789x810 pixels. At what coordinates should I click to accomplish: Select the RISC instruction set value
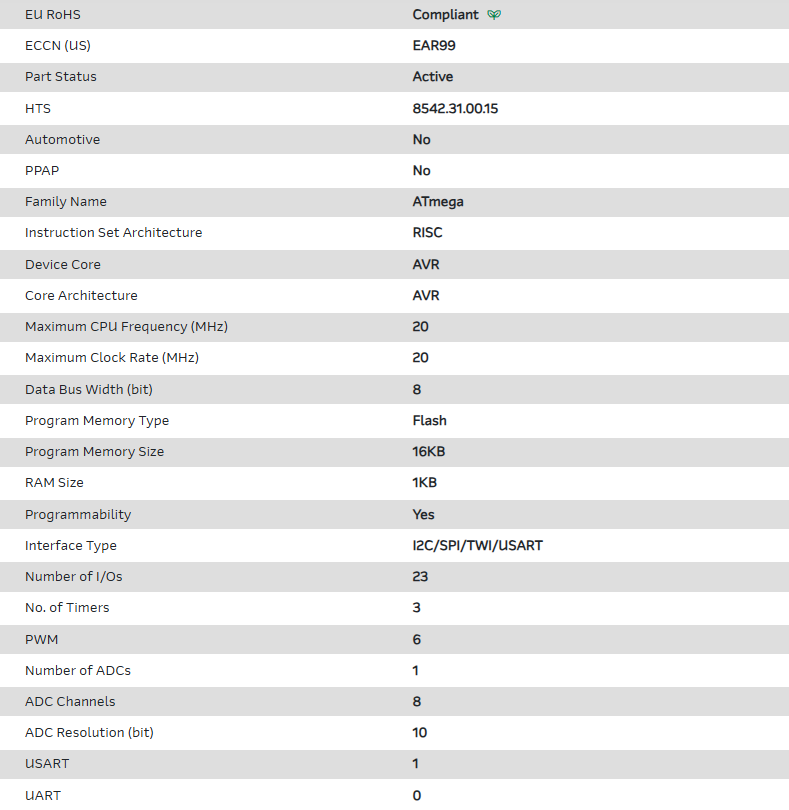(427, 233)
